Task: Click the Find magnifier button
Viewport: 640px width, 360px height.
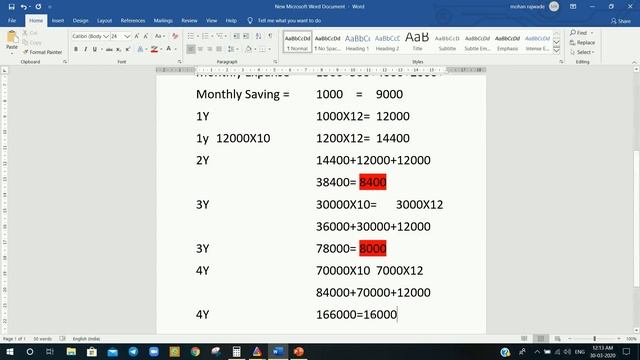Action: (579, 33)
